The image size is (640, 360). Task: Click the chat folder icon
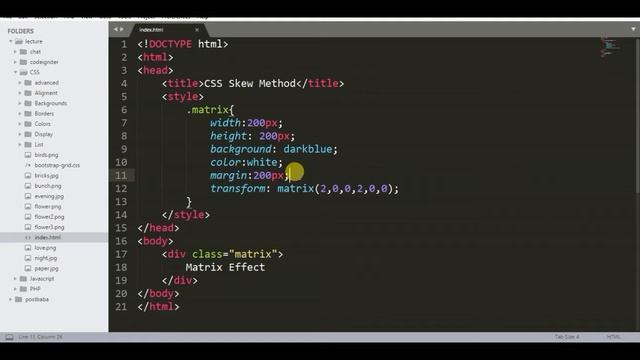tap(24, 51)
